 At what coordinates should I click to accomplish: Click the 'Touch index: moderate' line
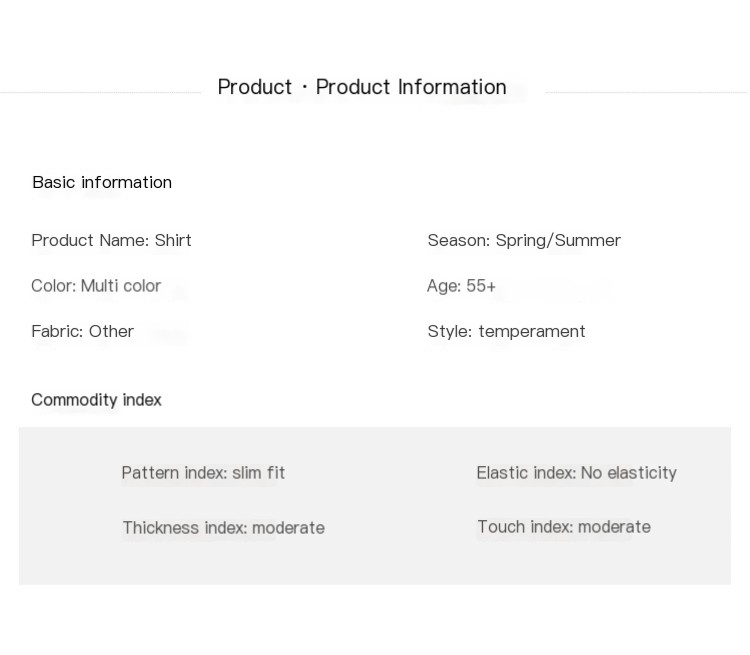564,527
